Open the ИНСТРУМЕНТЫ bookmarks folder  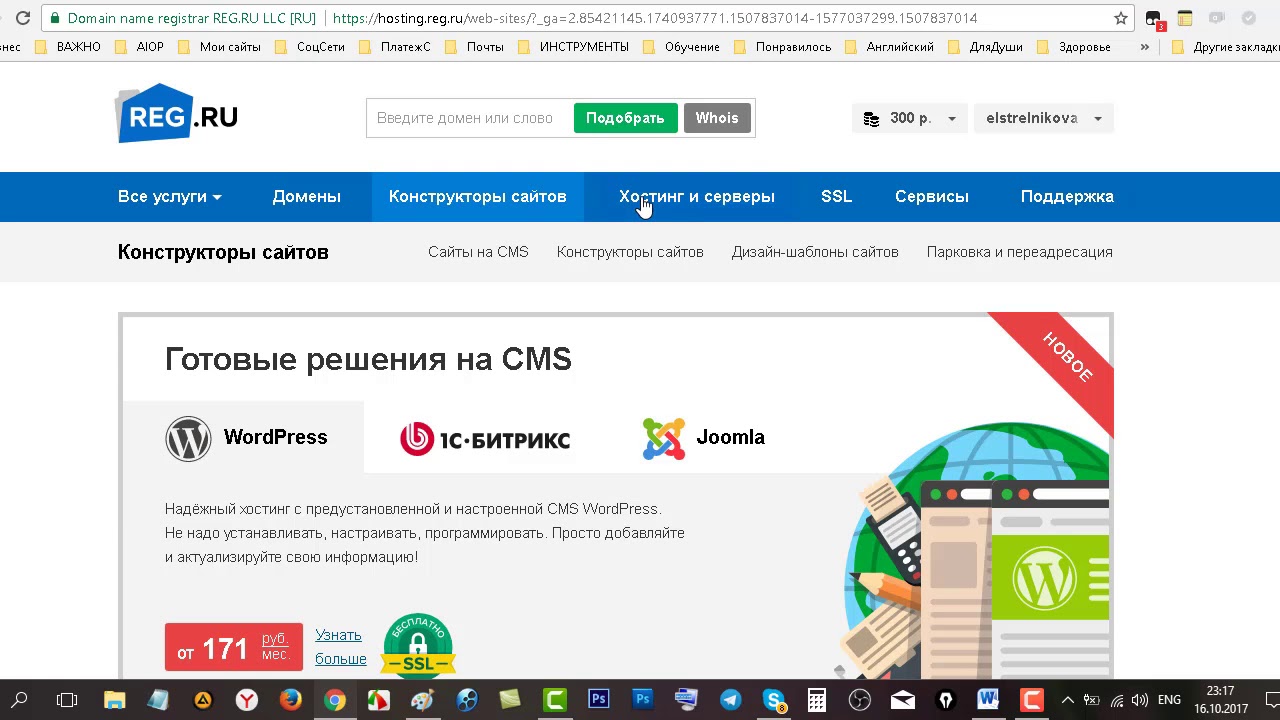(574, 47)
